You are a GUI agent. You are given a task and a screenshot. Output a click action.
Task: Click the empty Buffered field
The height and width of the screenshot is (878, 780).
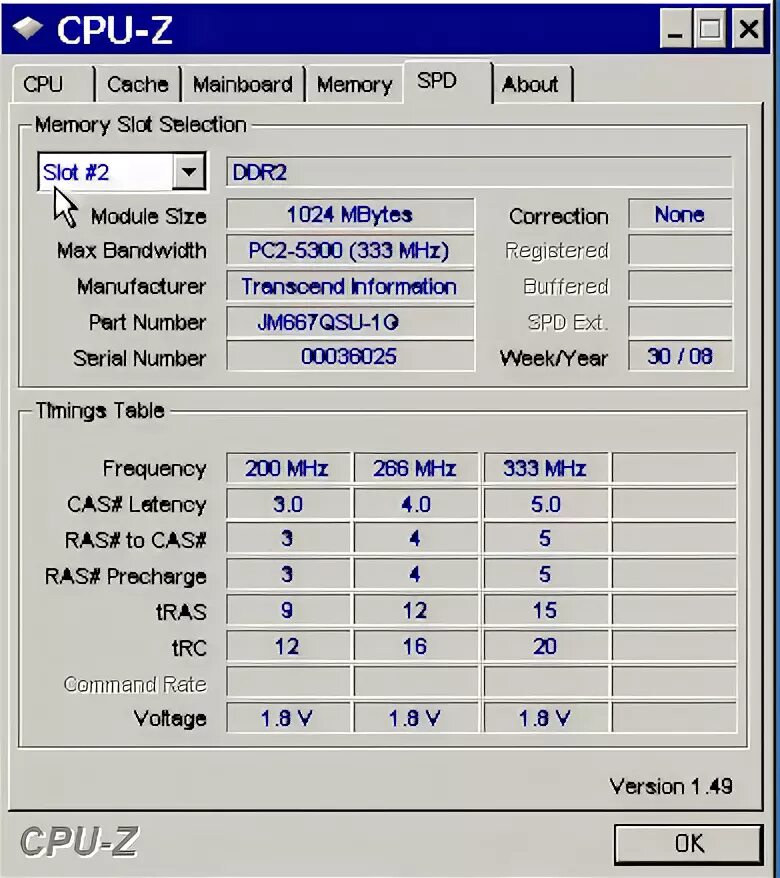point(680,286)
